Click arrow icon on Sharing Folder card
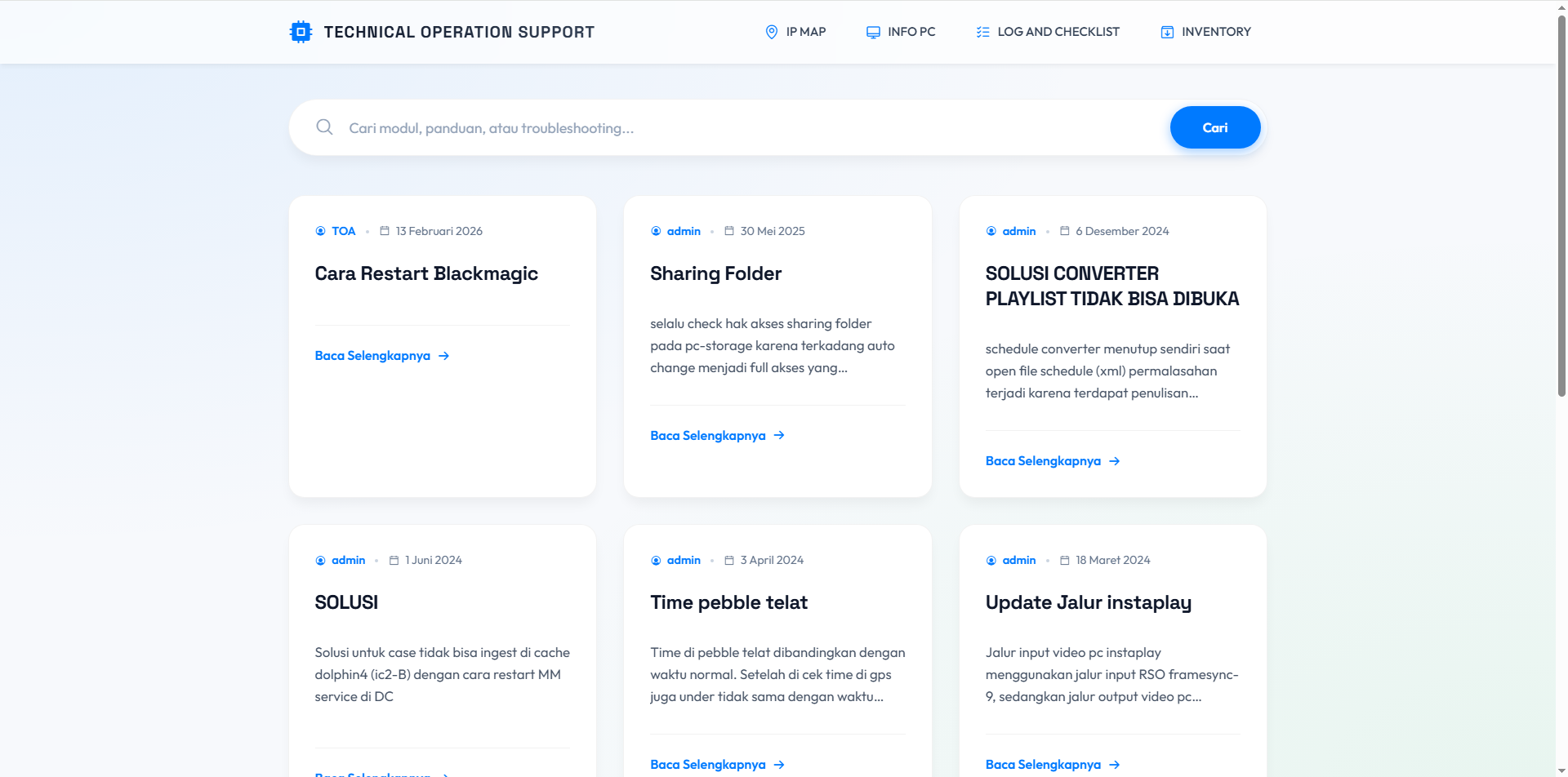This screenshot has width=1568, height=777. point(779,436)
